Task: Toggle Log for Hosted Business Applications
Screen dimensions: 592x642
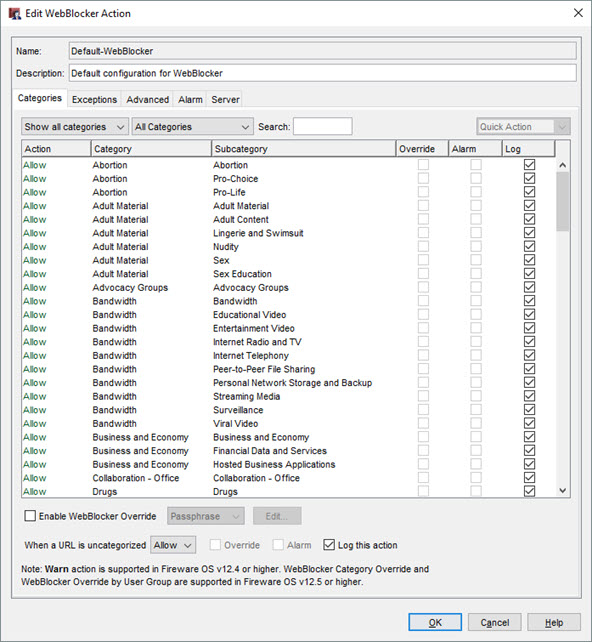Action: click(x=529, y=464)
